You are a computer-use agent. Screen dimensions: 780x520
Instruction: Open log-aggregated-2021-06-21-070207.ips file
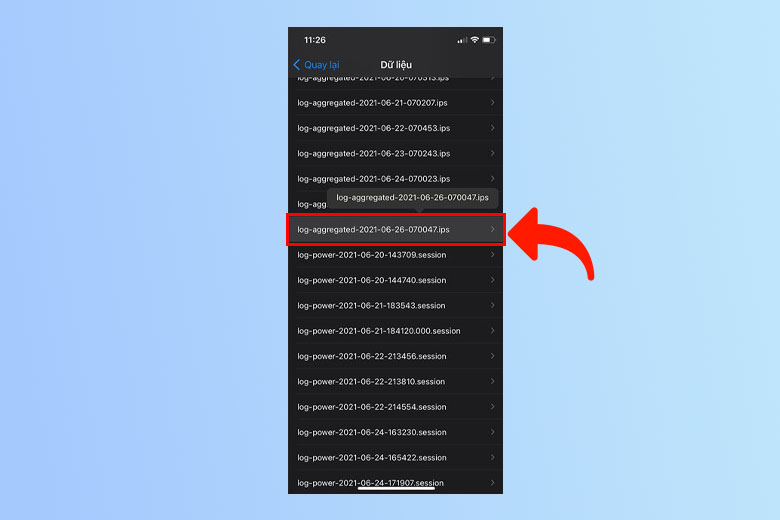[x=374, y=103]
